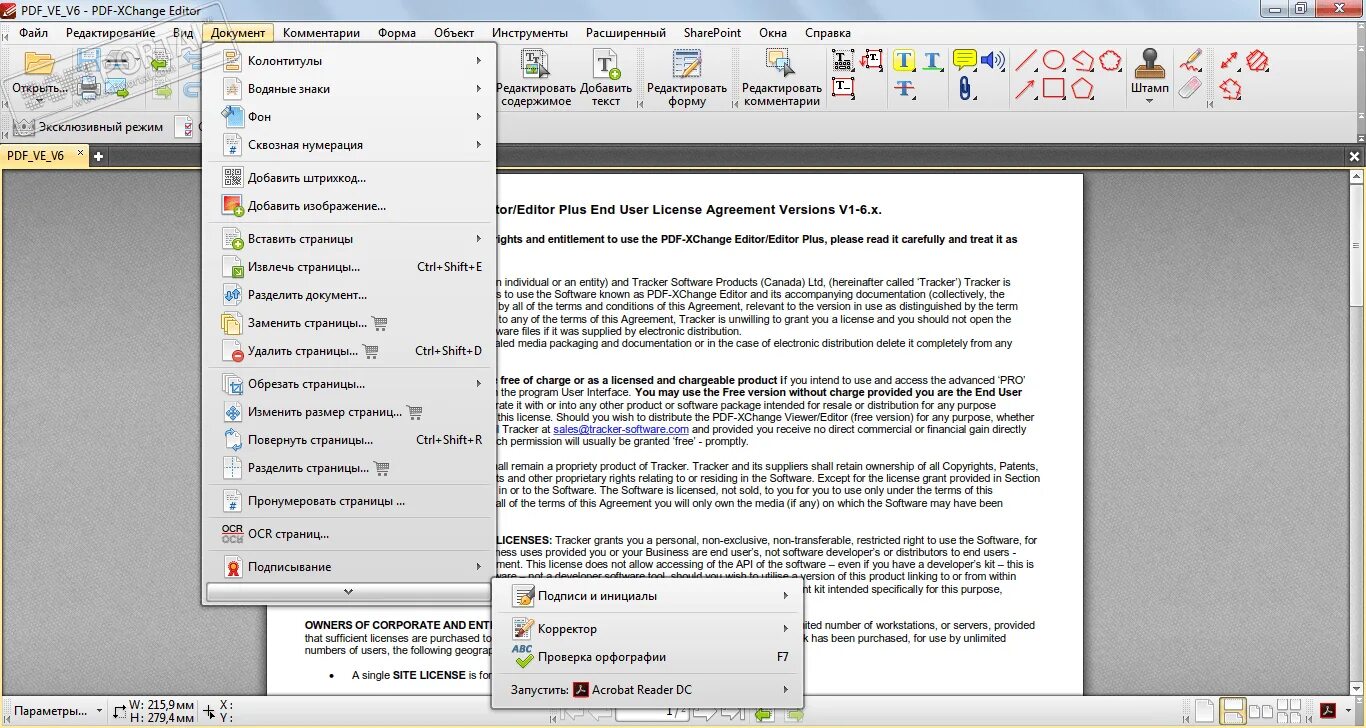Expand Сквозная нумерация submenu
1366x728 pixels.
point(348,145)
